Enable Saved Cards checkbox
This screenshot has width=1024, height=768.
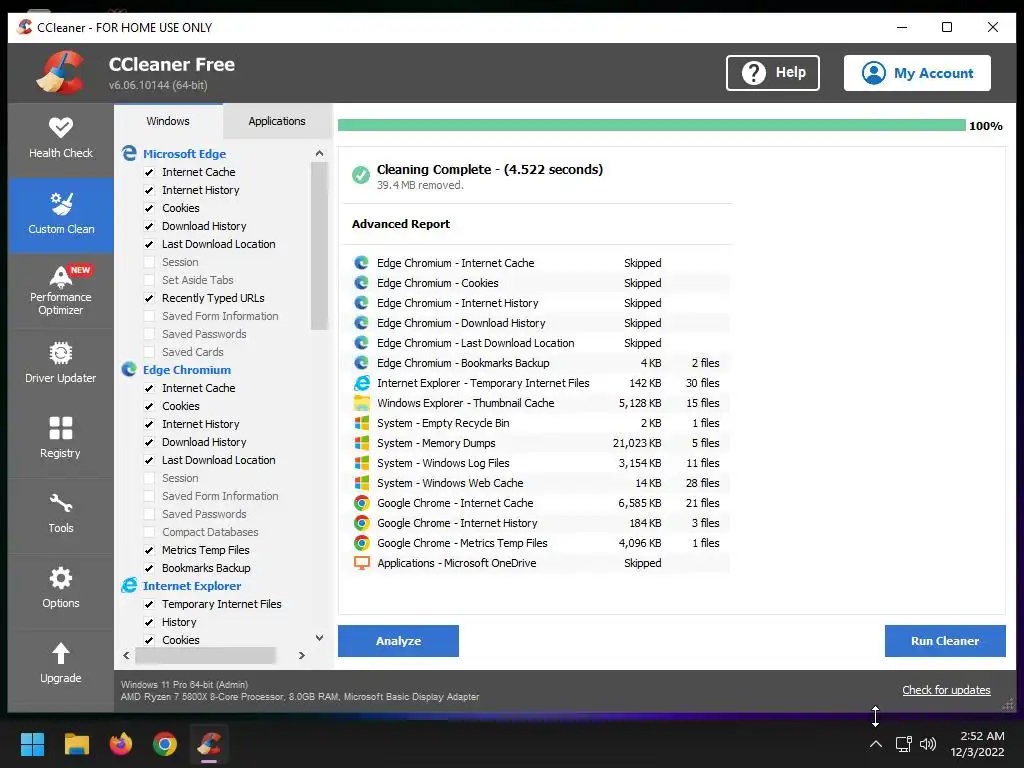click(149, 352)
